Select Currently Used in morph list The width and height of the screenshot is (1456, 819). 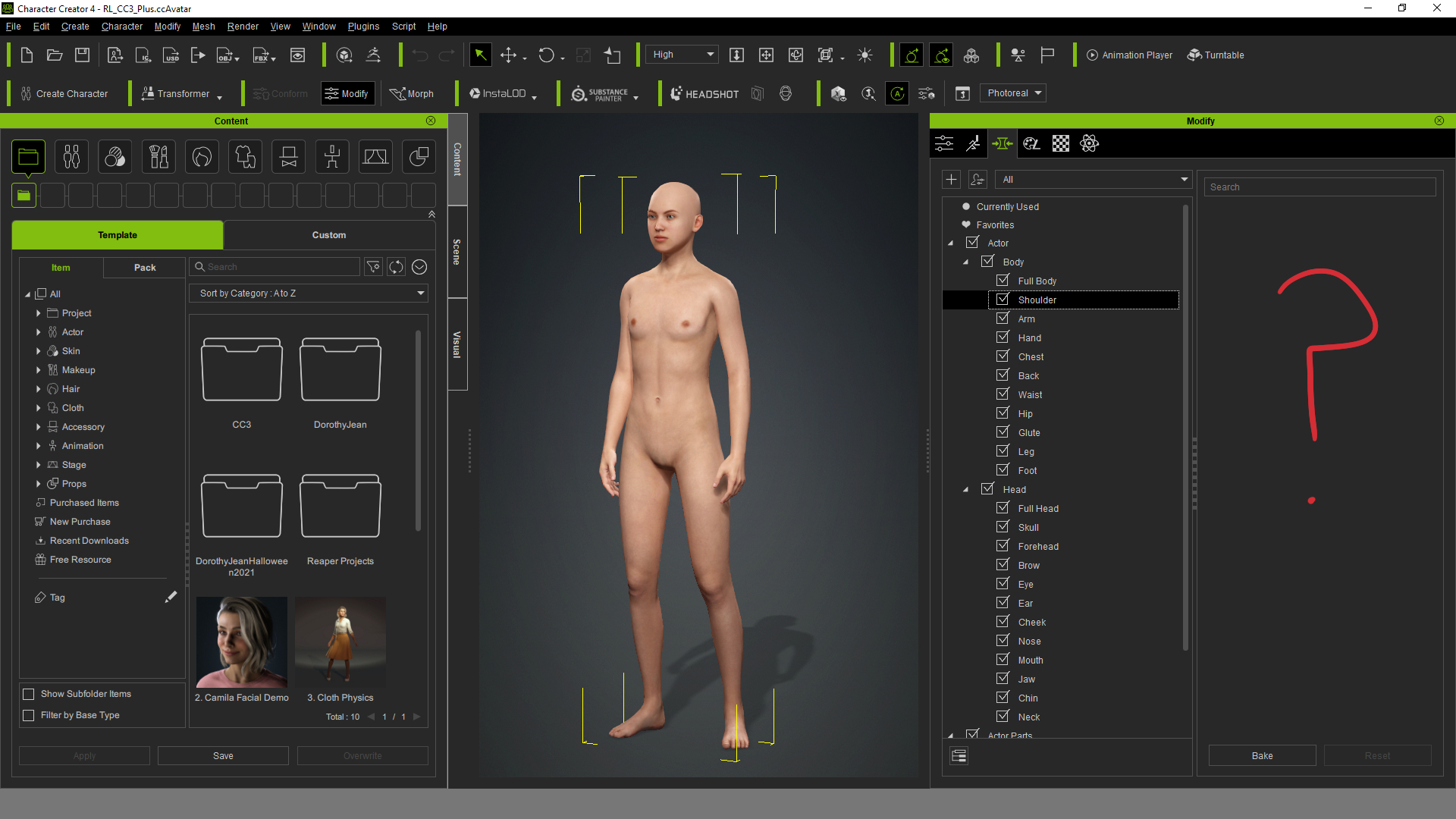1007,206
